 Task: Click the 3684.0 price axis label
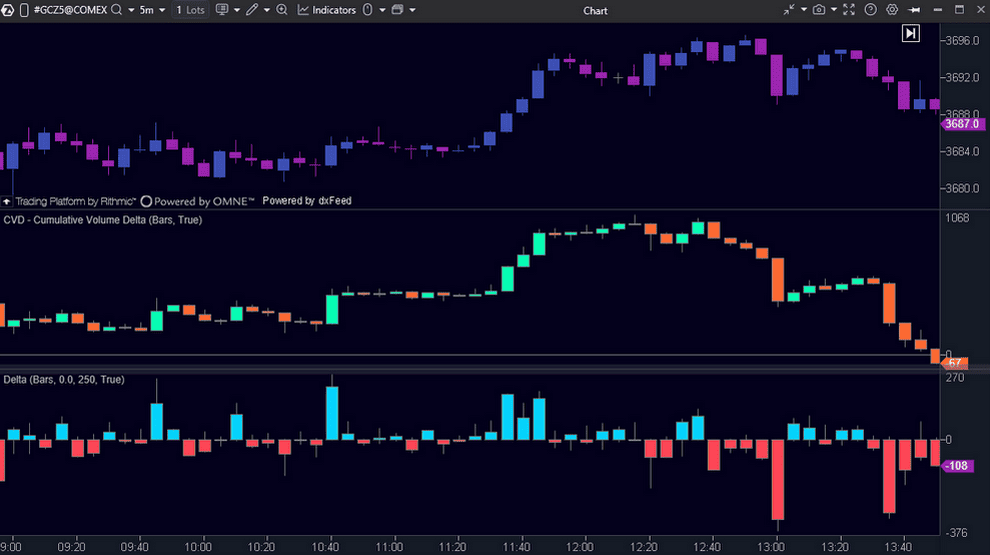tap(962, 152)
